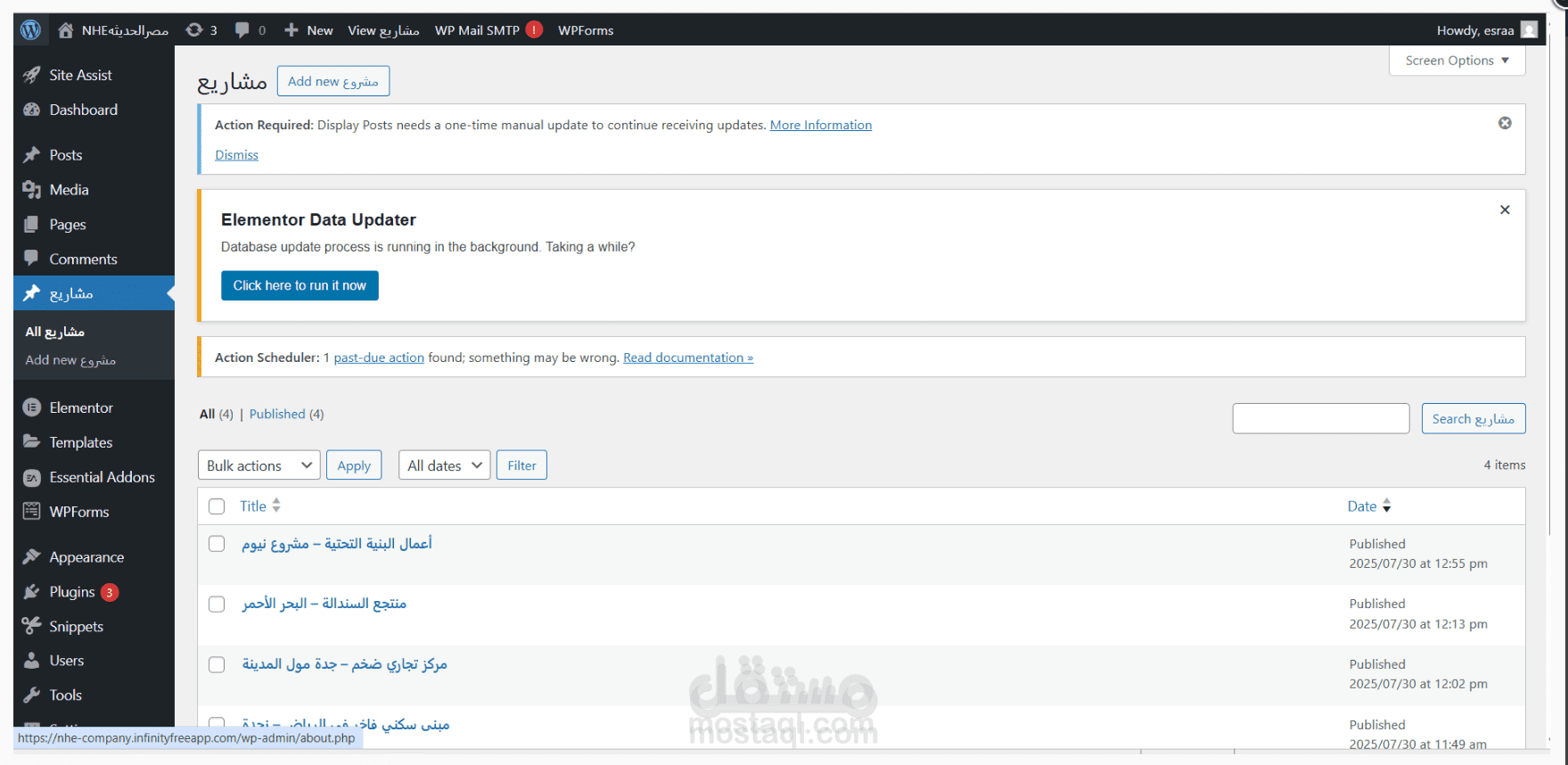Image resolution: width=1568 pixels, height=765 pixels.
Task: Dismiss the Display Posts notice with circle X
Action: [x=1505, y=123]
